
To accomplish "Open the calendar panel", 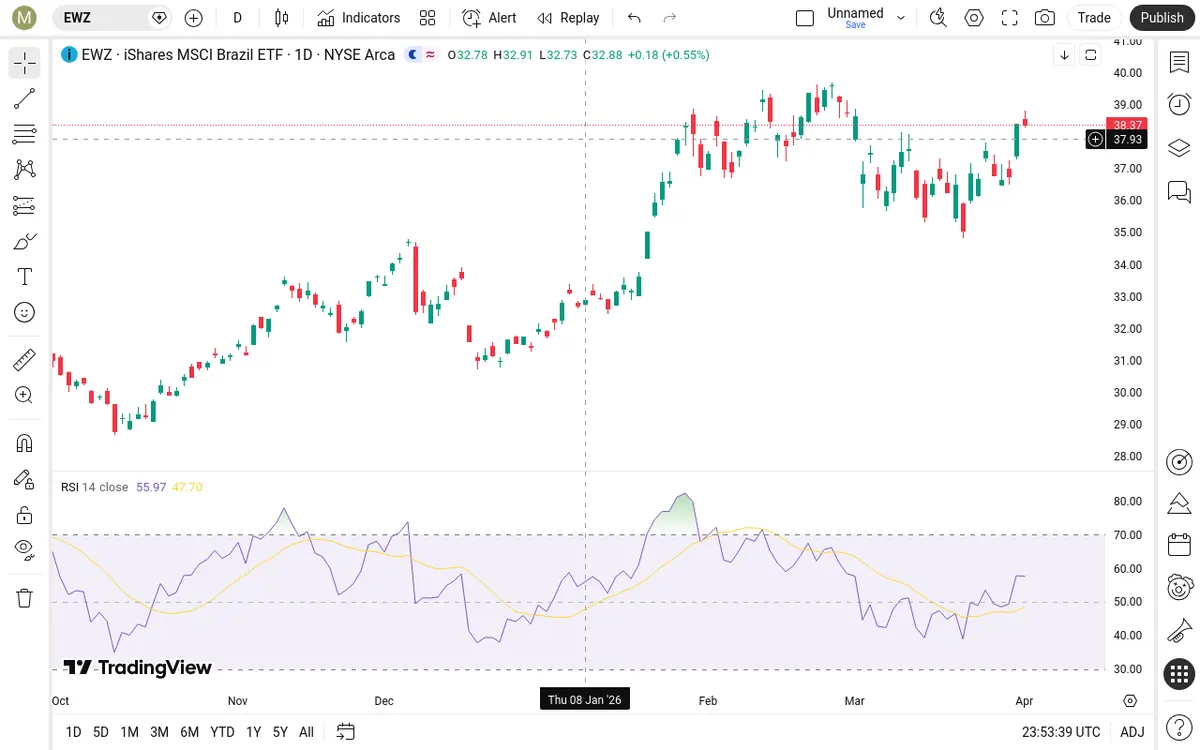I will [1179, 545].
